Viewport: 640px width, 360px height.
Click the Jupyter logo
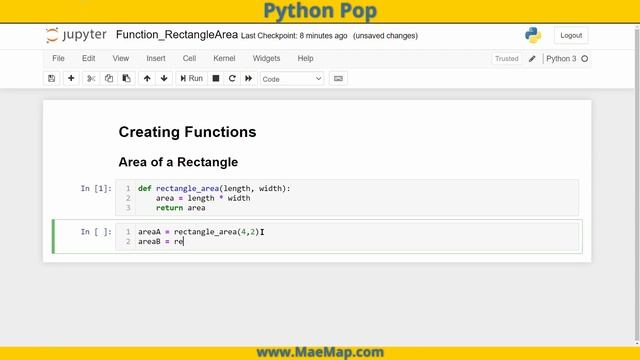coord(76,35)
